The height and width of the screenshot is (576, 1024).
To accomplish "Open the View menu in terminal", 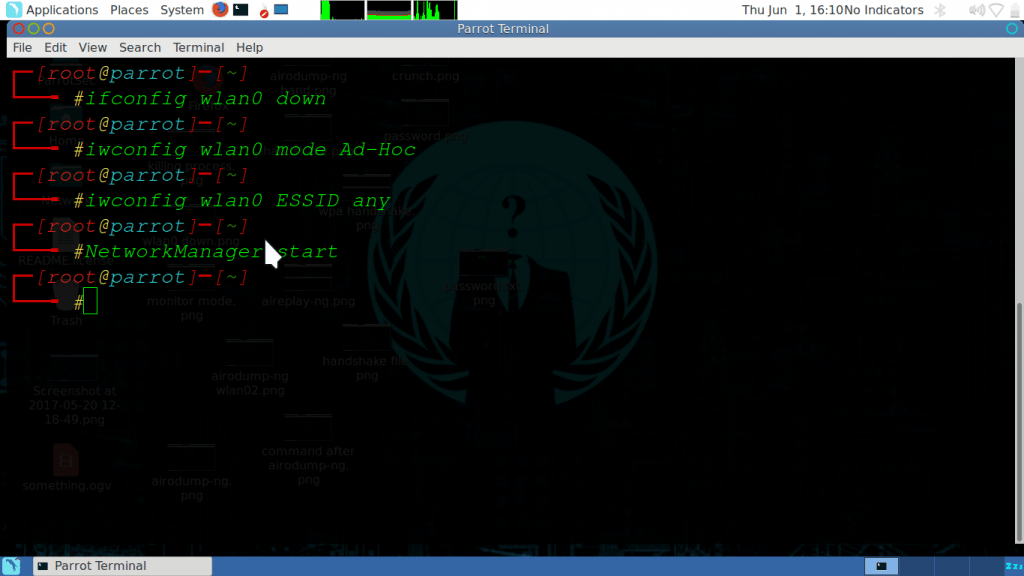I will (93, 47).
